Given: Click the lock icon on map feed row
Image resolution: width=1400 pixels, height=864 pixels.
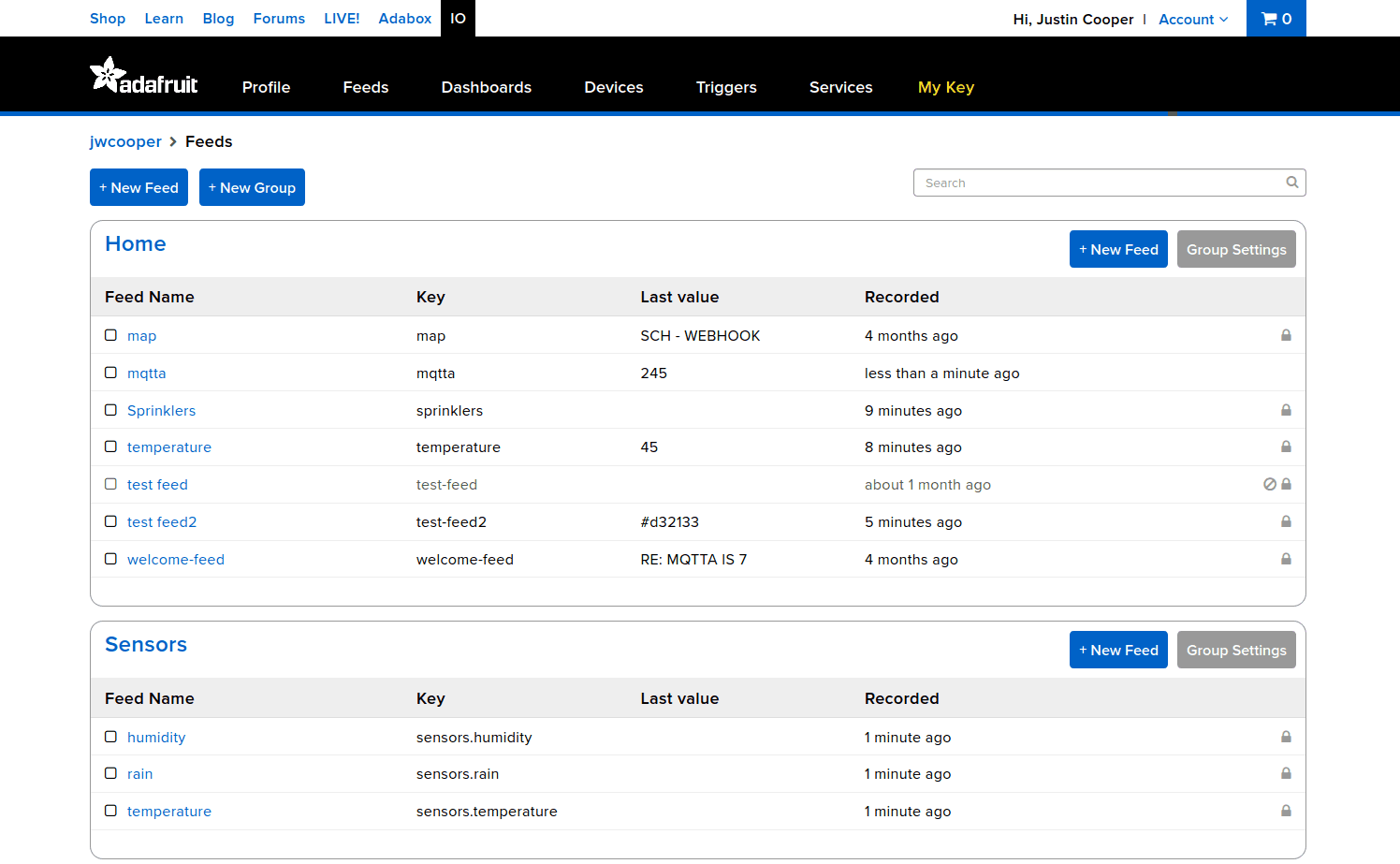Looking at the screenshot, I should pos(1286,335).
